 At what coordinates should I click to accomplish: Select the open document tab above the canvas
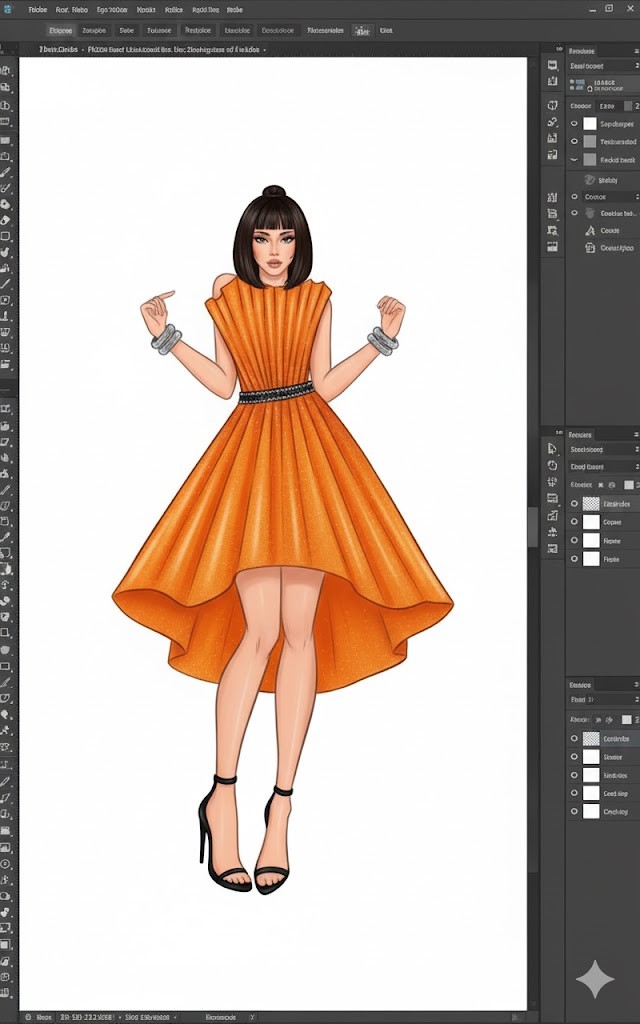click(60, 48)
